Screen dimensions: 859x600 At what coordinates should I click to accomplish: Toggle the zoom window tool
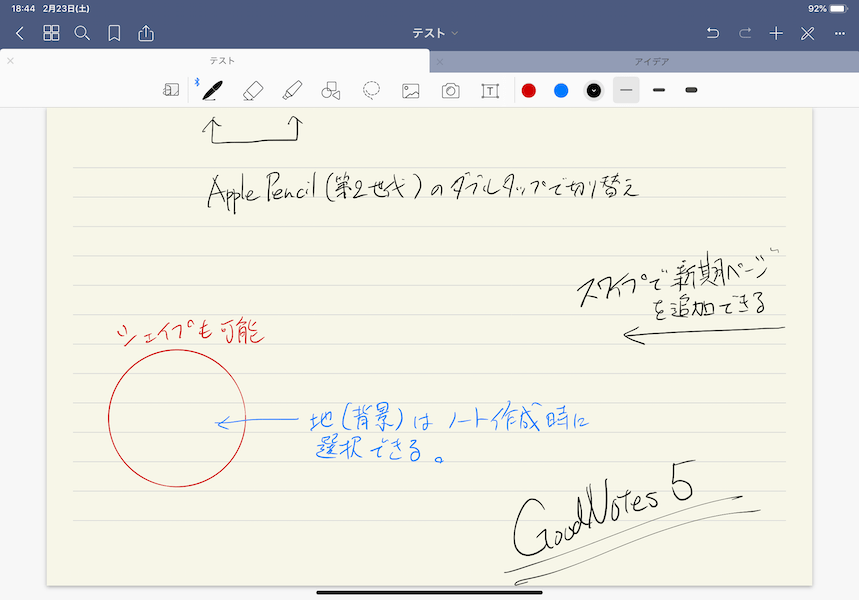[x=171, y=90]
